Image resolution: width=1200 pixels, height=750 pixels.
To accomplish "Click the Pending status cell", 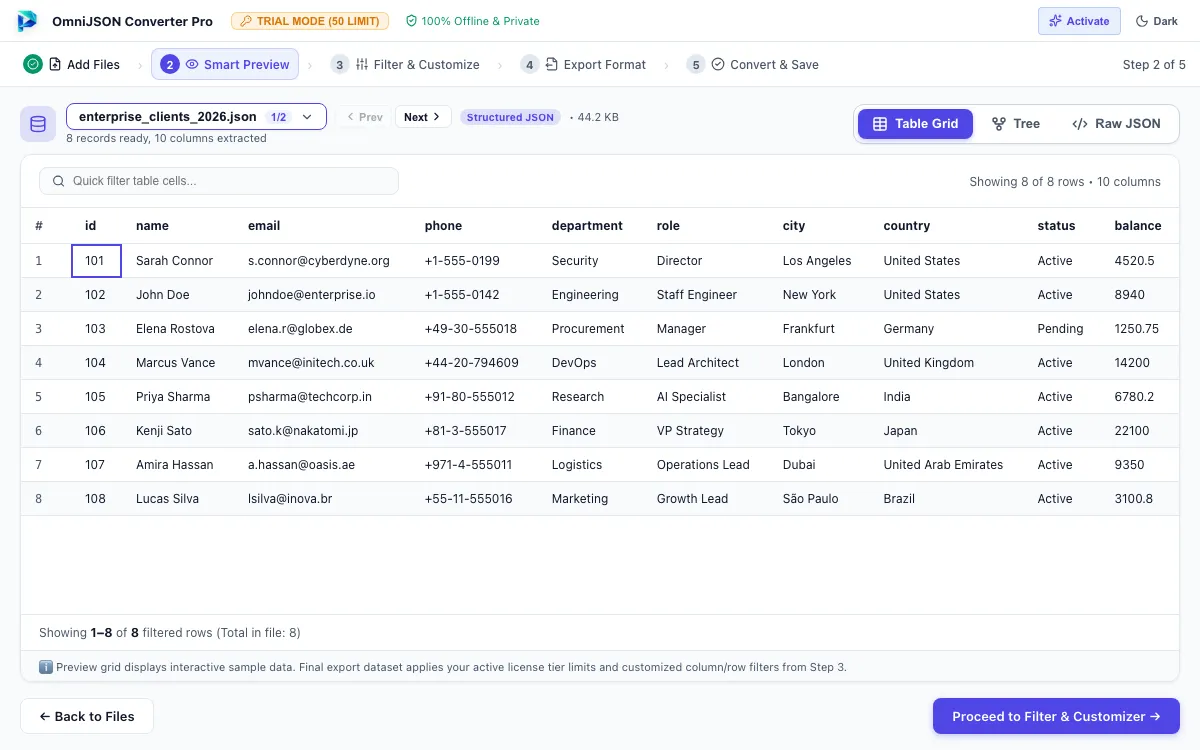I will pyautogui.click(x=1060, y=329).
